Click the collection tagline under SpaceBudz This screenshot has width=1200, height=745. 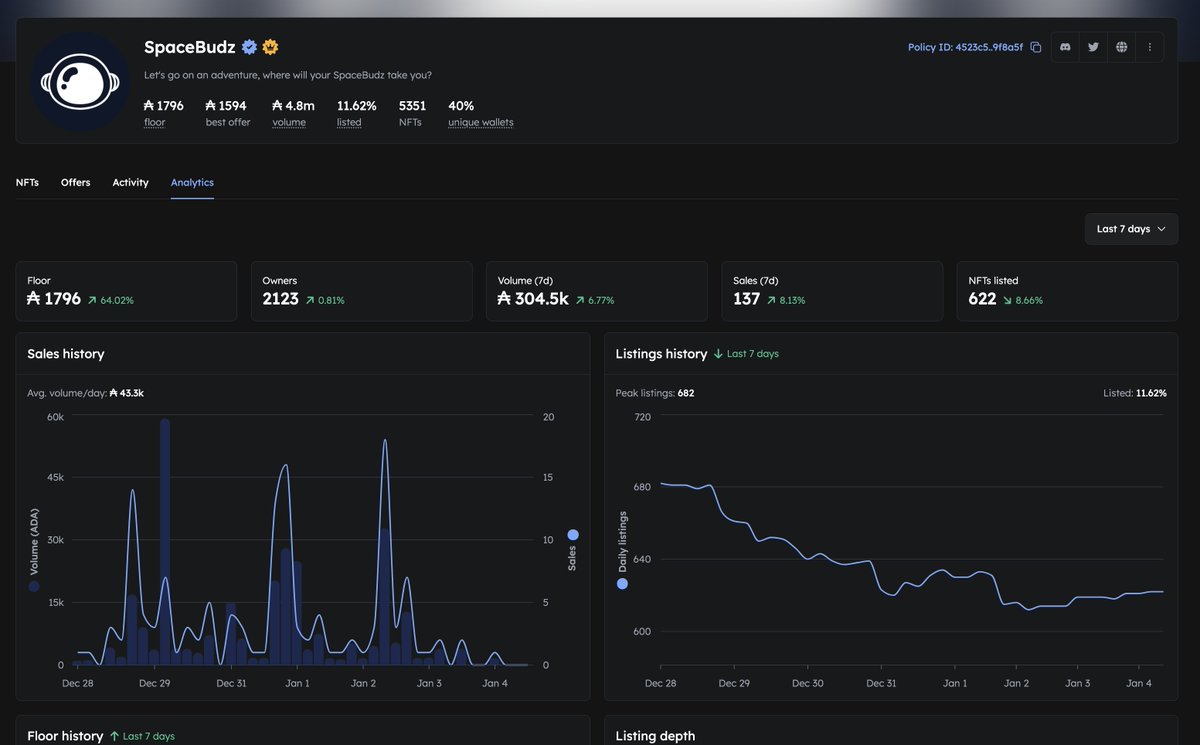[288, 75]
